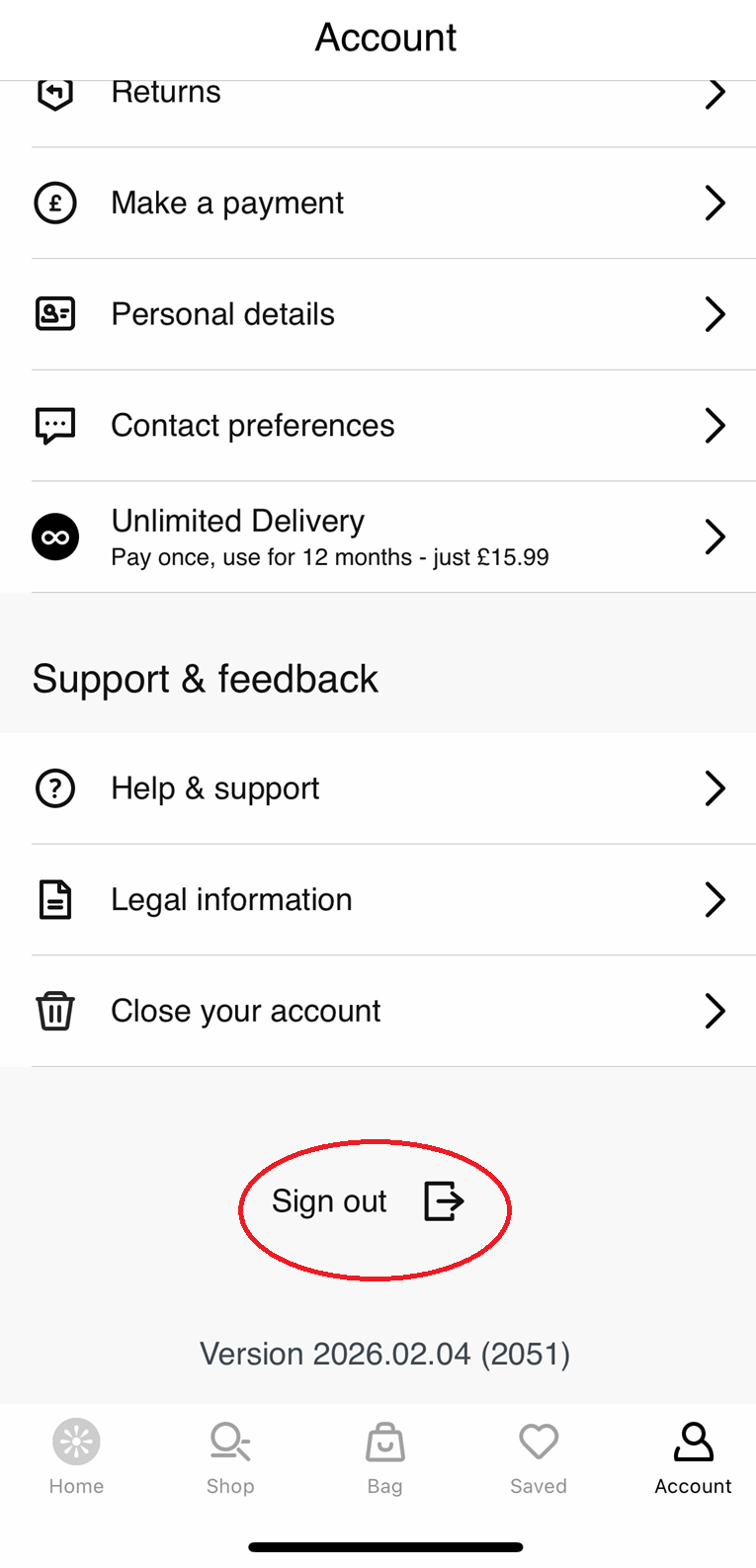Tap the sign out arrow icon

pos(444,1201)
